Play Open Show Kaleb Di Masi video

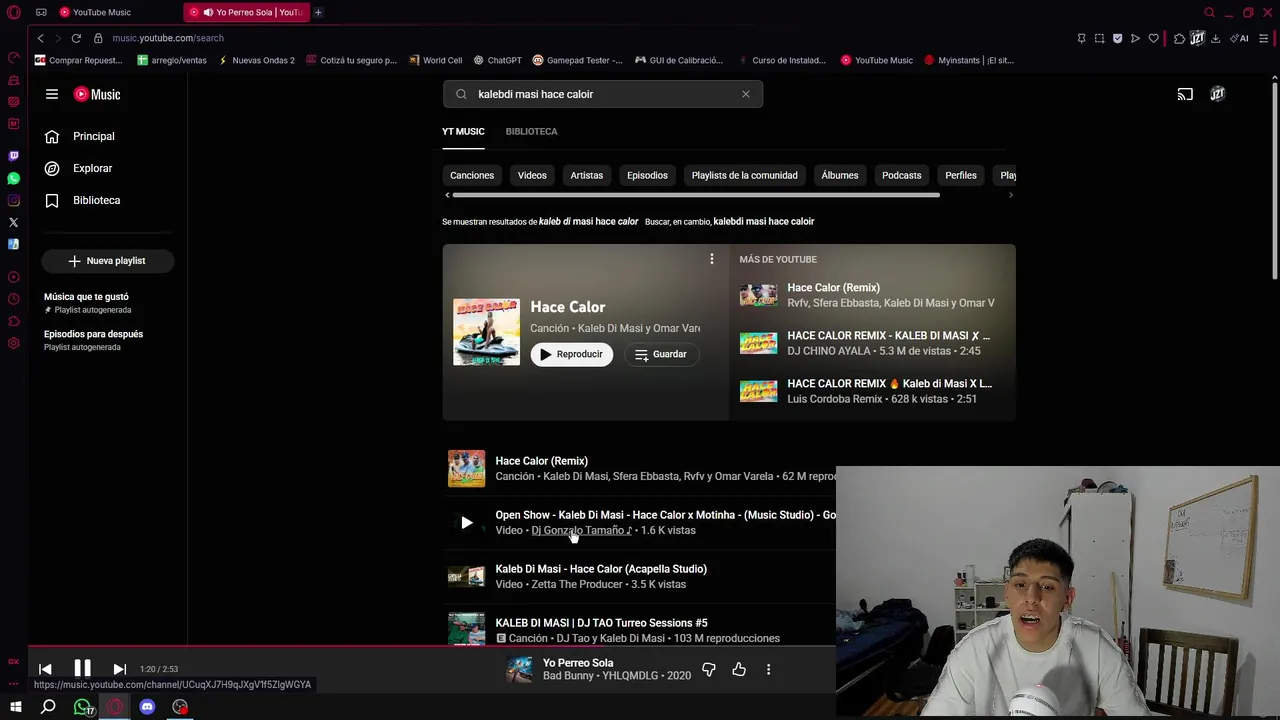click(x=466, y=522)
